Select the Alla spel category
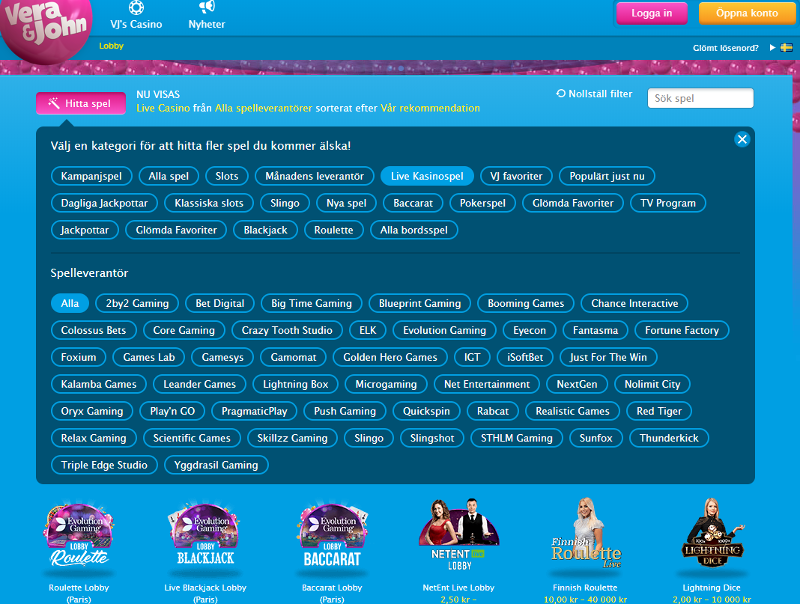Screen dimensions: 800x604 [168, 176]
